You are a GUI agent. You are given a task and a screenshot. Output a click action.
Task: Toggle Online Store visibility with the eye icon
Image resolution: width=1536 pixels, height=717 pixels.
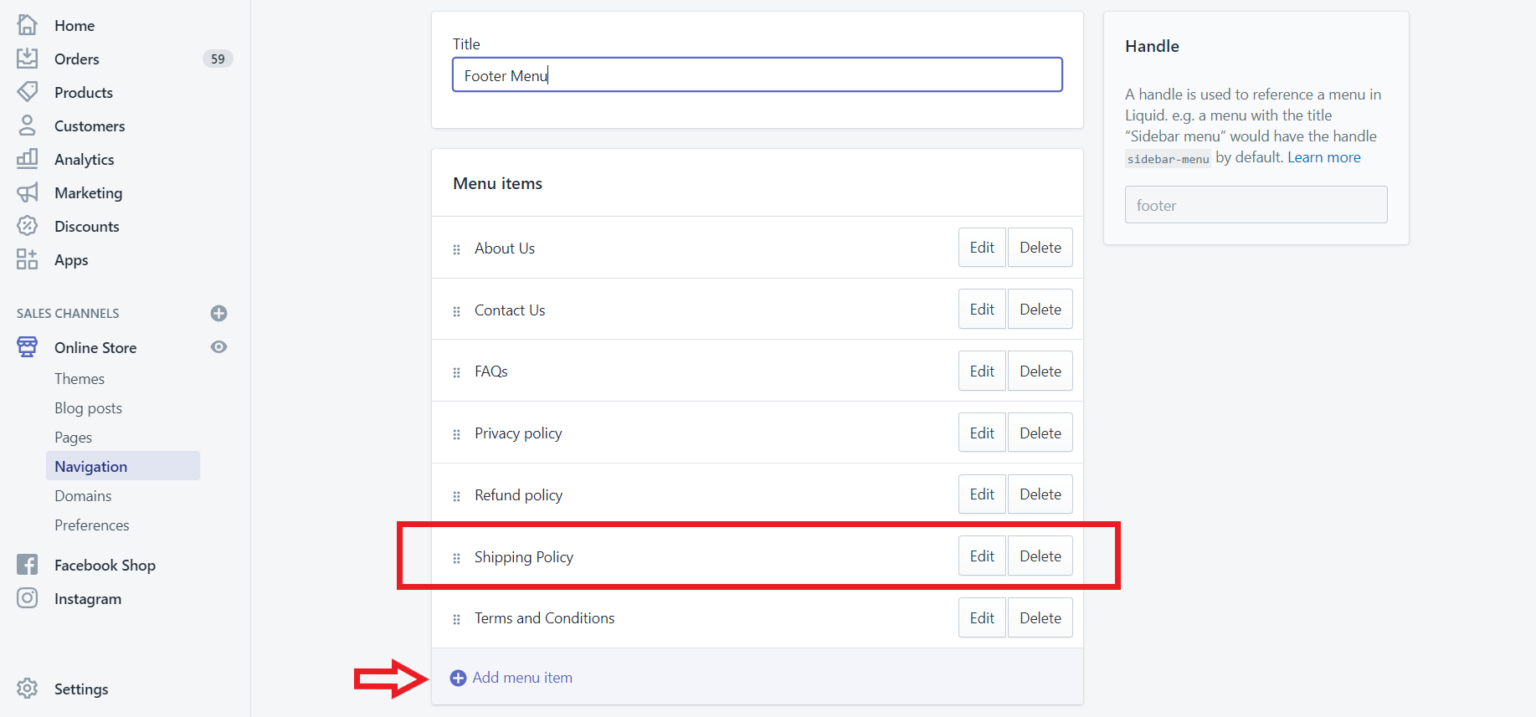218,347
